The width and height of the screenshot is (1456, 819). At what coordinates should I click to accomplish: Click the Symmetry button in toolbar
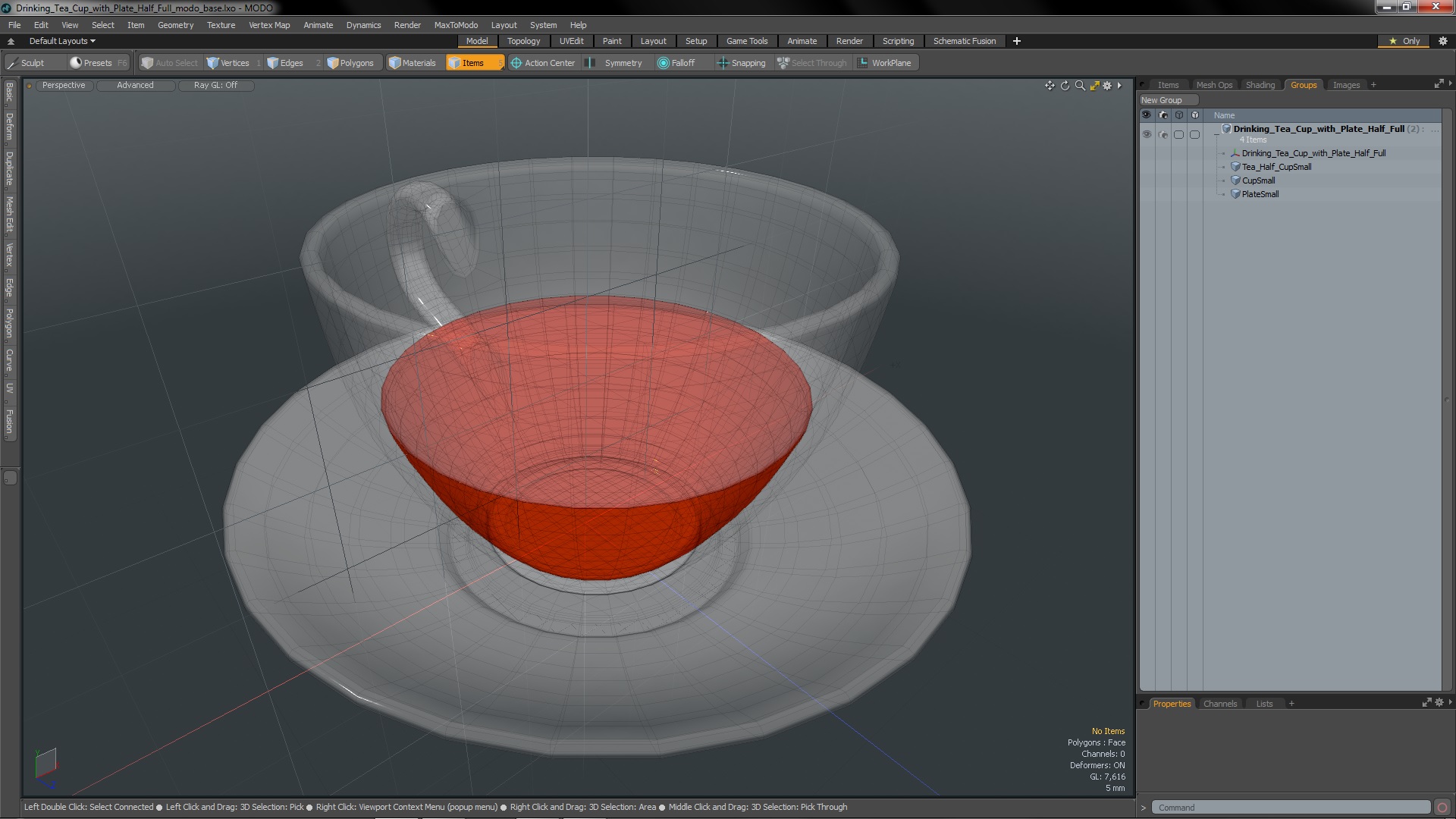(x=622, y=62)
